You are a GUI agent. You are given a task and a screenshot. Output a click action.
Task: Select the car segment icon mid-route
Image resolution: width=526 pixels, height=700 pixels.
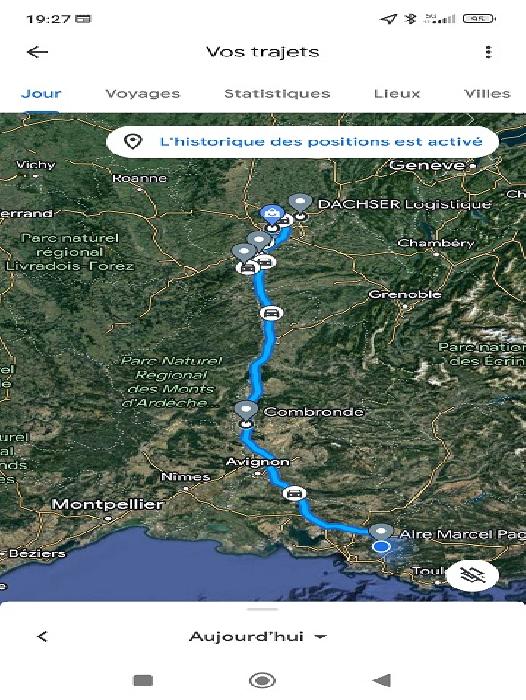(271, 313)
